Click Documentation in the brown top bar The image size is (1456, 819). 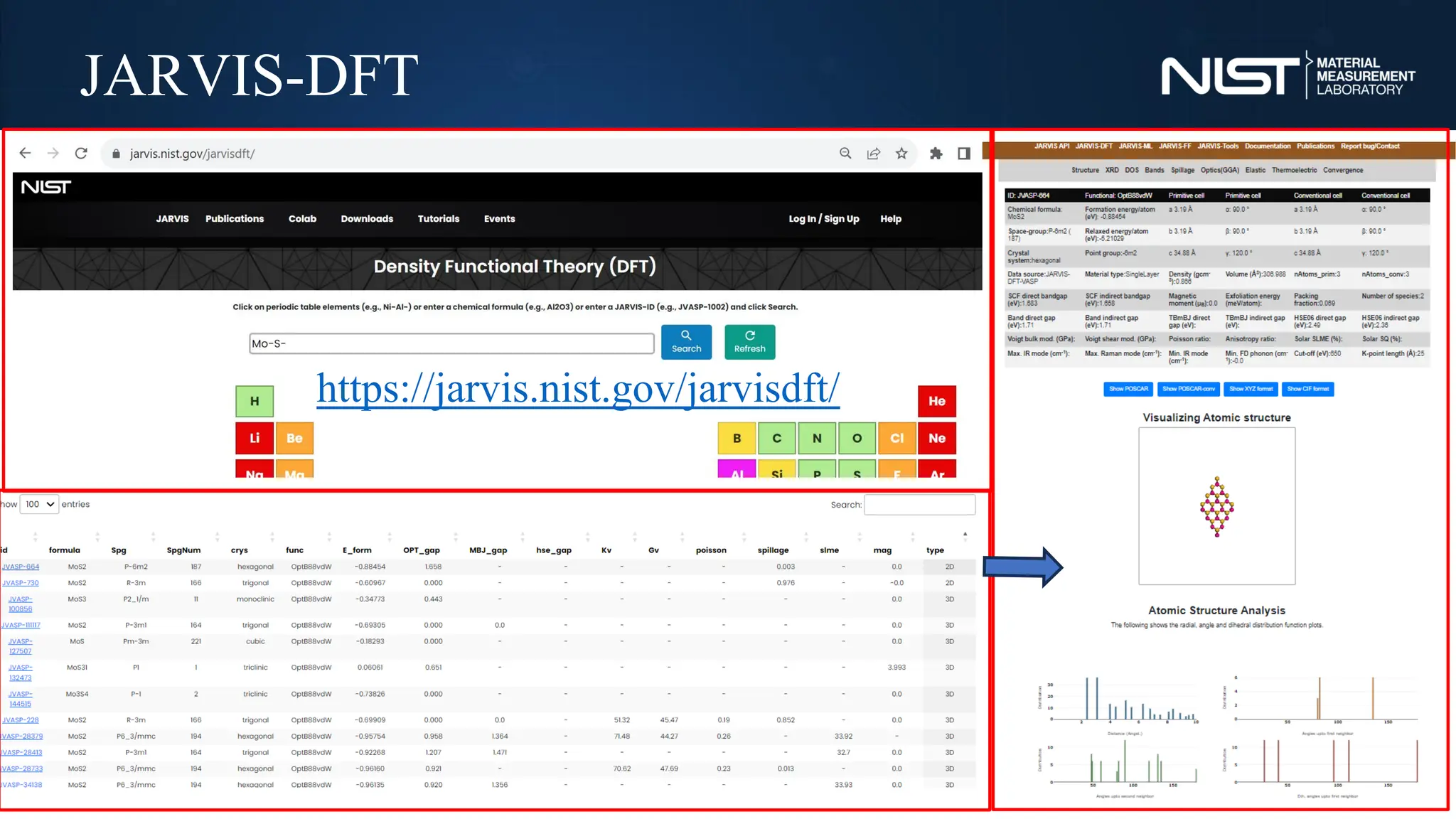(1268, 146)
